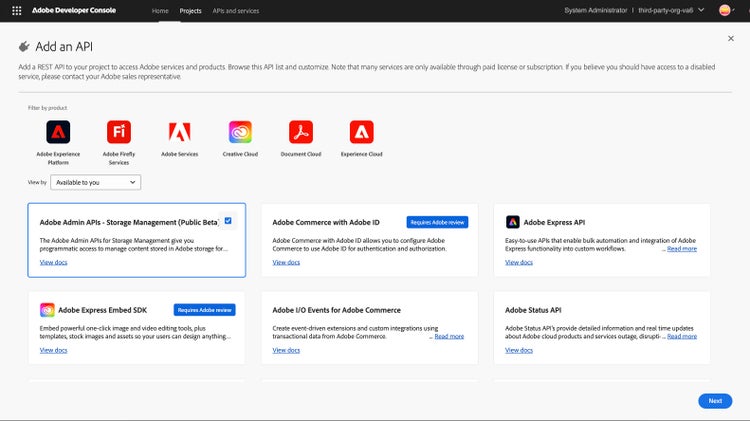Click Read more on Adobe Status API card
Viewport: 750px width, 421px height.
(682, 336)
